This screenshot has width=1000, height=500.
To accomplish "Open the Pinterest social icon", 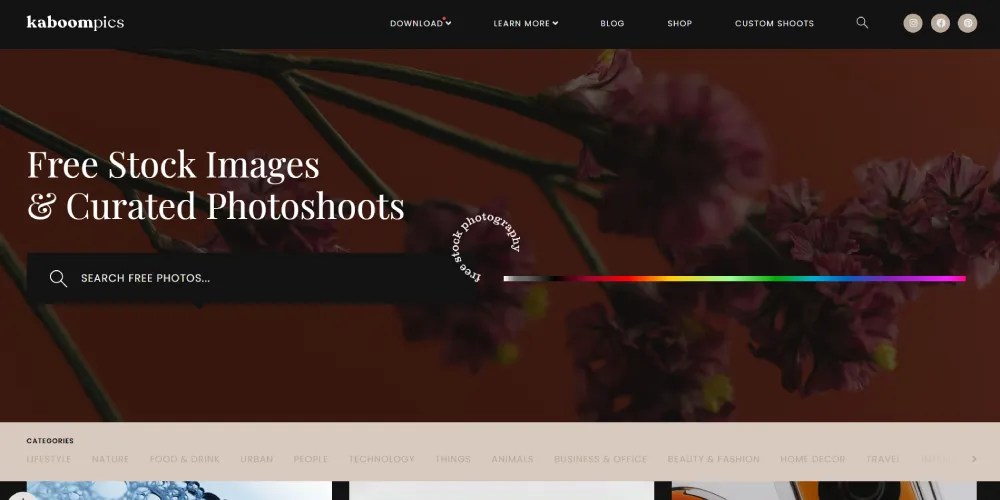I will (967, 24).
